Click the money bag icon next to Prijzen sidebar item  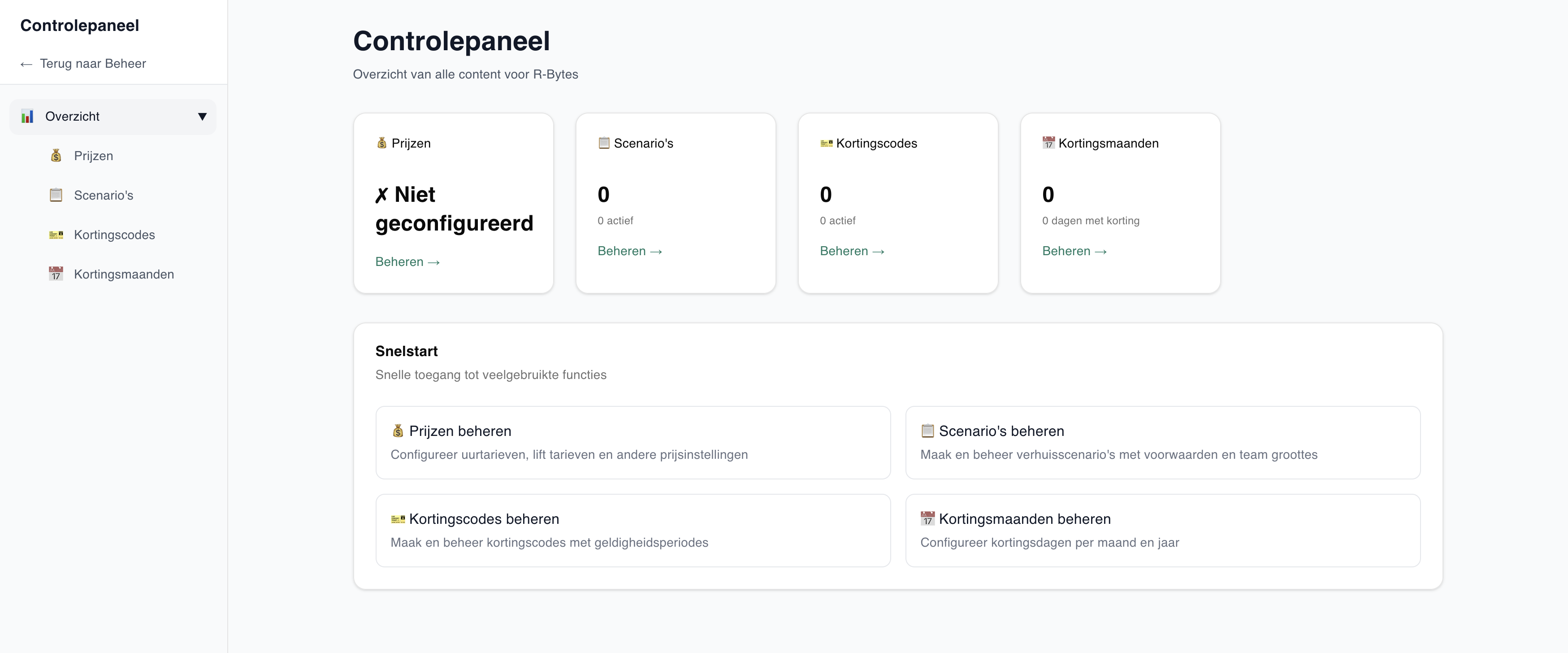56,156
